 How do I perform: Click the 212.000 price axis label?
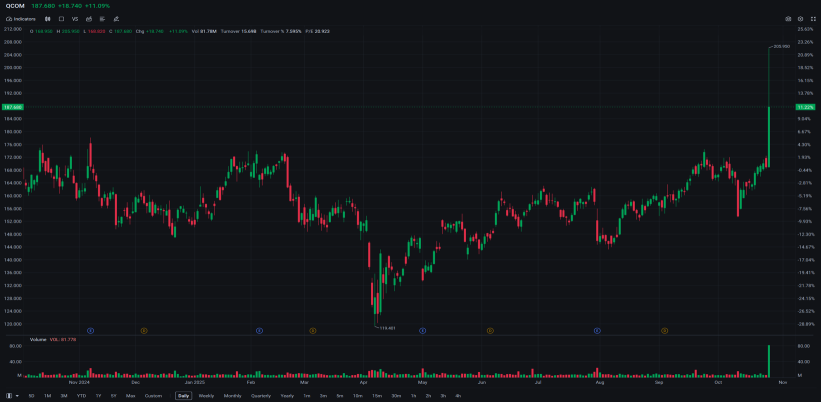coord(13,29)
